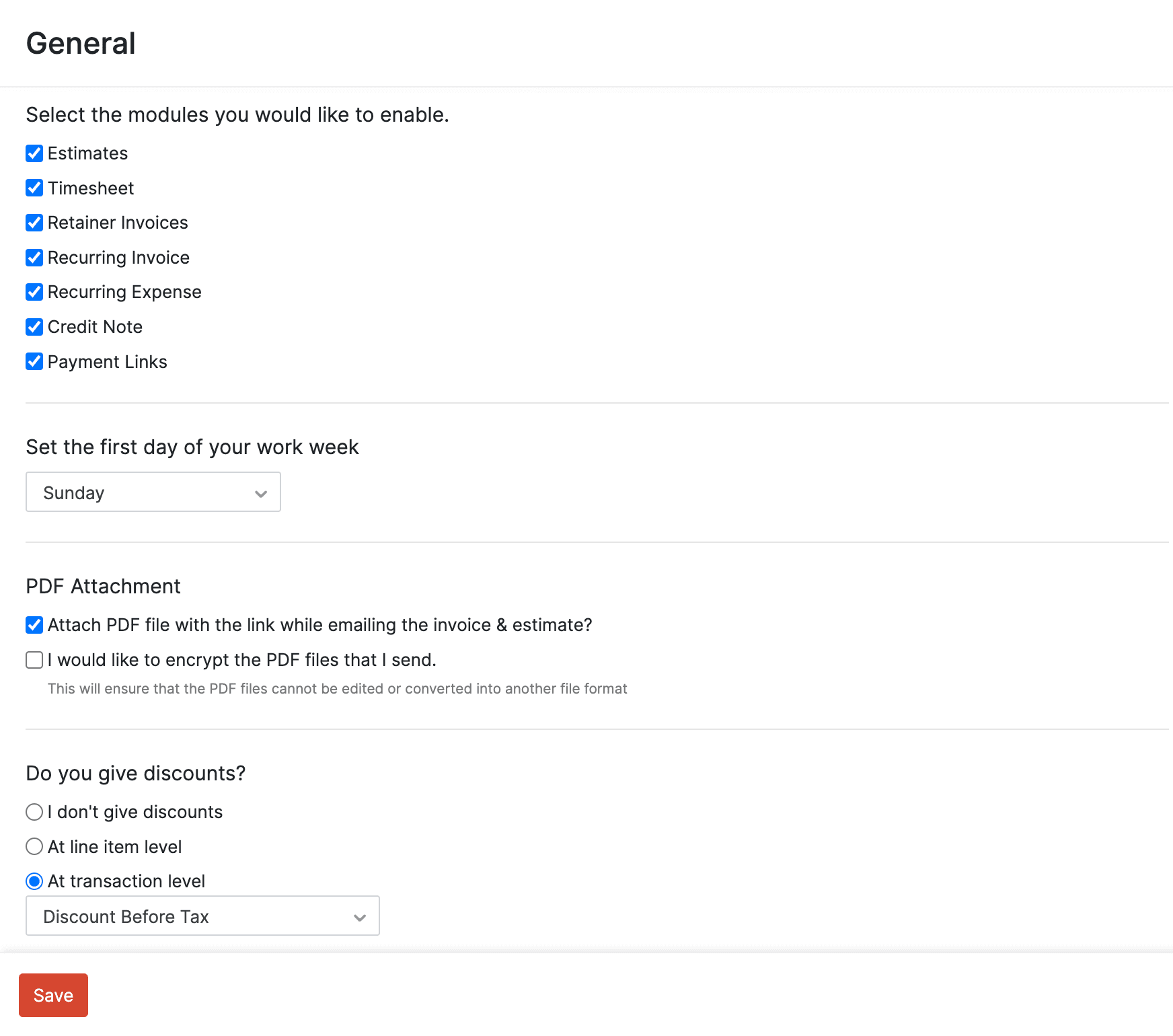Viewport: 1173px width, 1036px height.
Task: Open the first day of week dropdown
Action: (153, 492)
